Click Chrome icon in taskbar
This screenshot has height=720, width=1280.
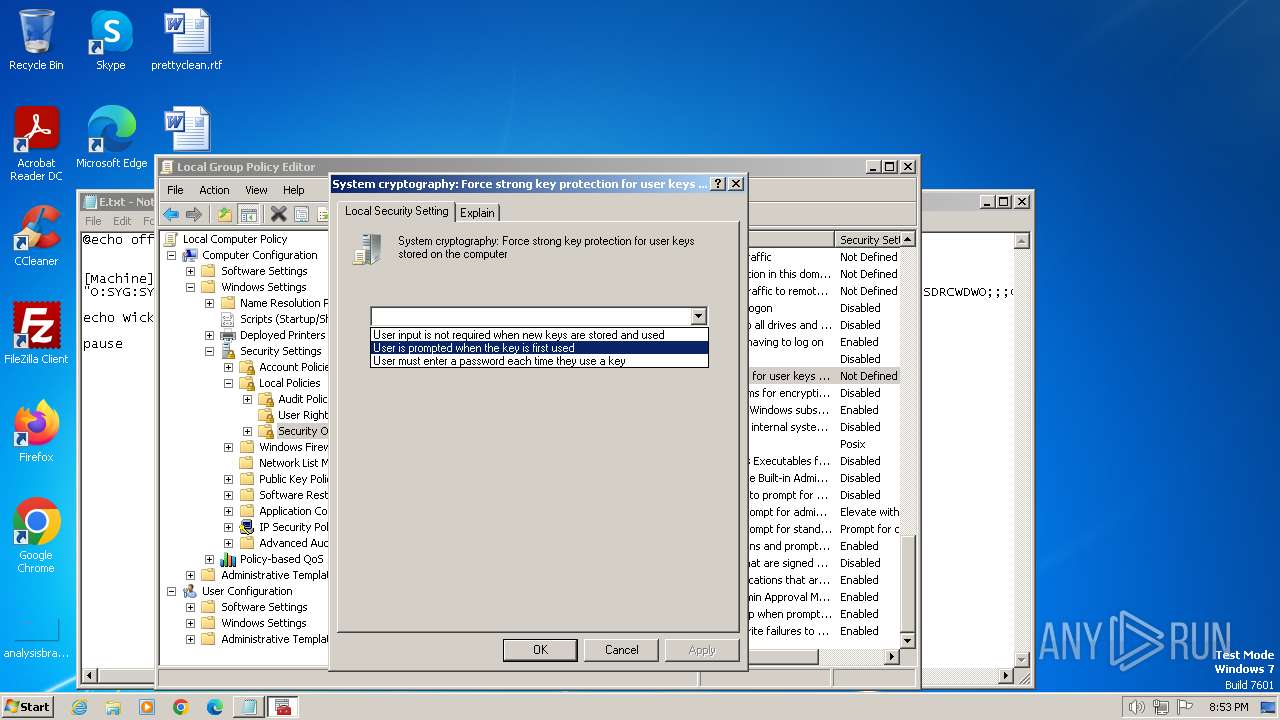coord(181,707)
